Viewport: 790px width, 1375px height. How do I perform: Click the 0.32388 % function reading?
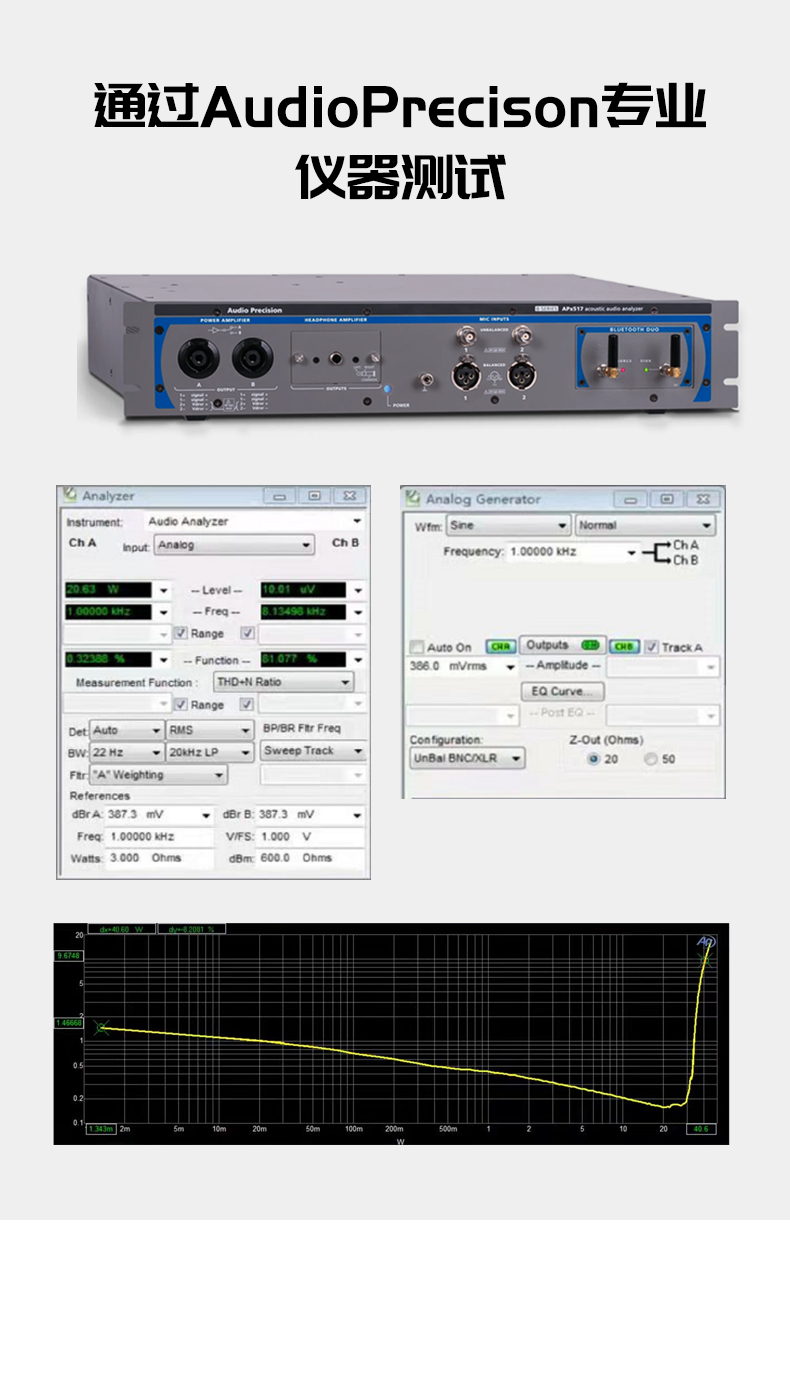(x=108, y=660)
